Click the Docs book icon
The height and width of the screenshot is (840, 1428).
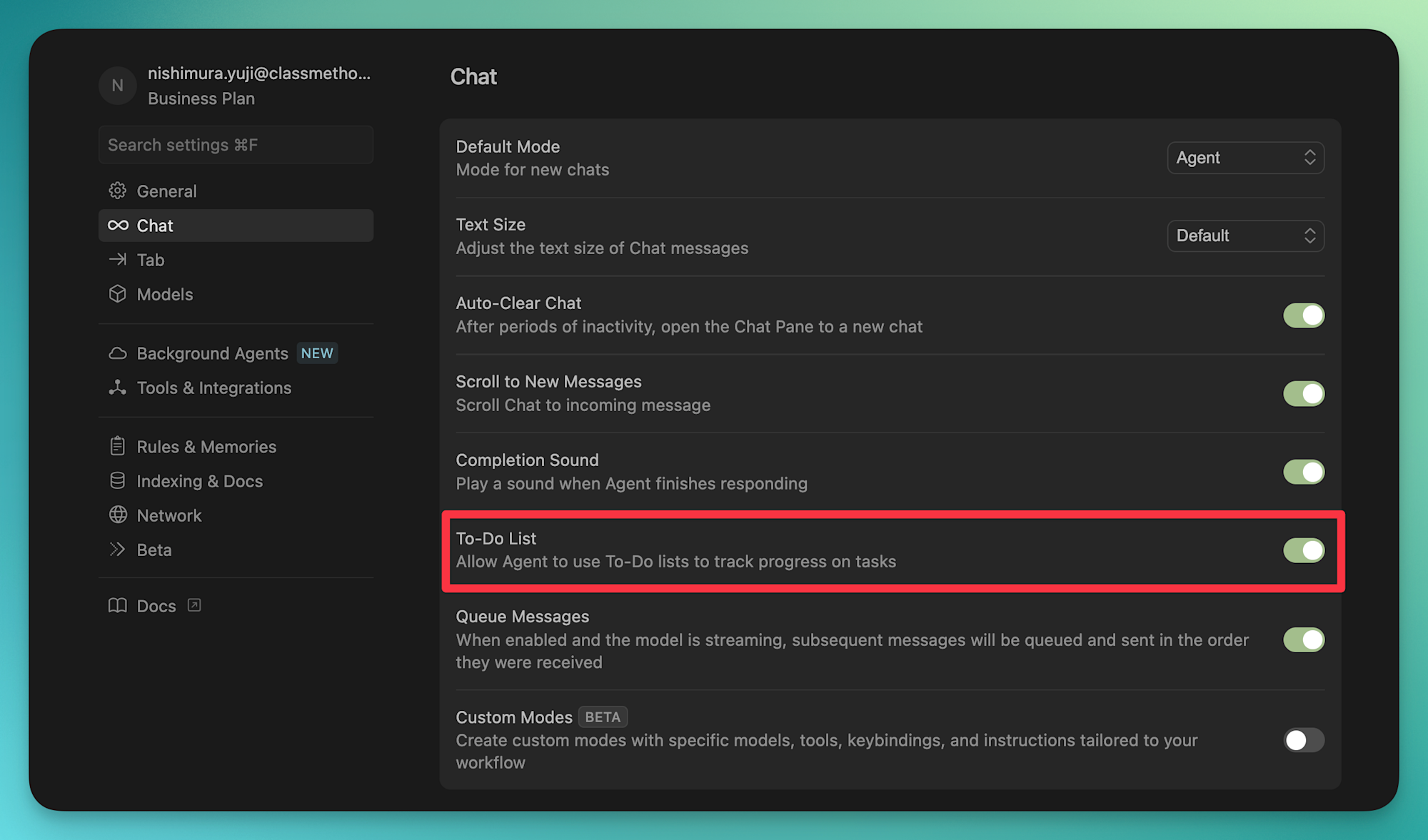pos(118,605)
